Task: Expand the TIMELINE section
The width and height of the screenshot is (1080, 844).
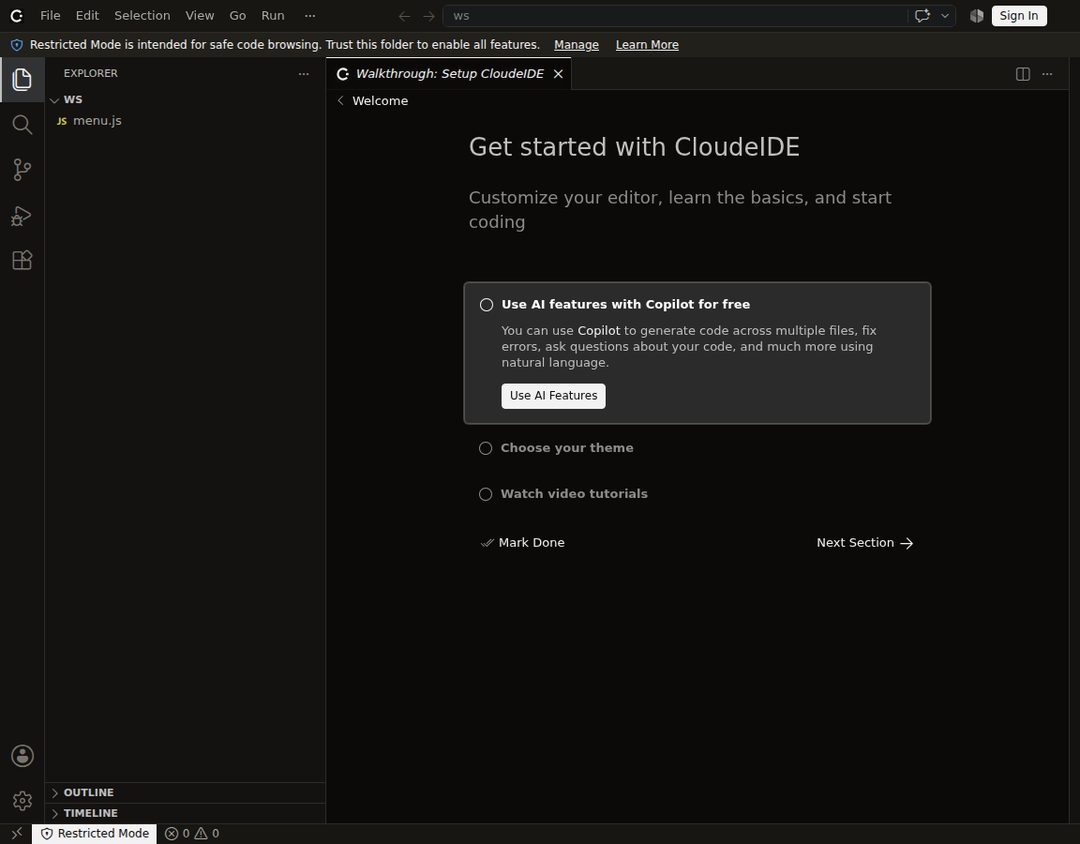Action: click(x=54, y=814)
